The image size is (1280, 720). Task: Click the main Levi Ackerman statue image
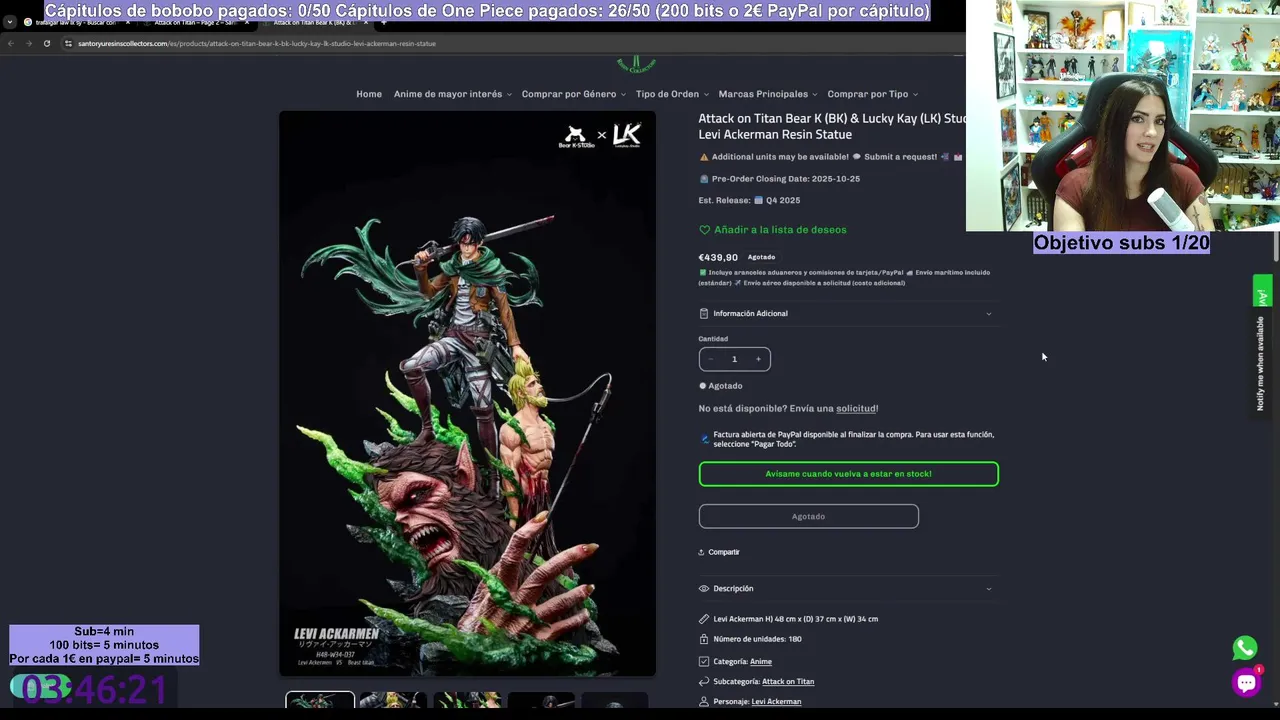click(467, 393)
